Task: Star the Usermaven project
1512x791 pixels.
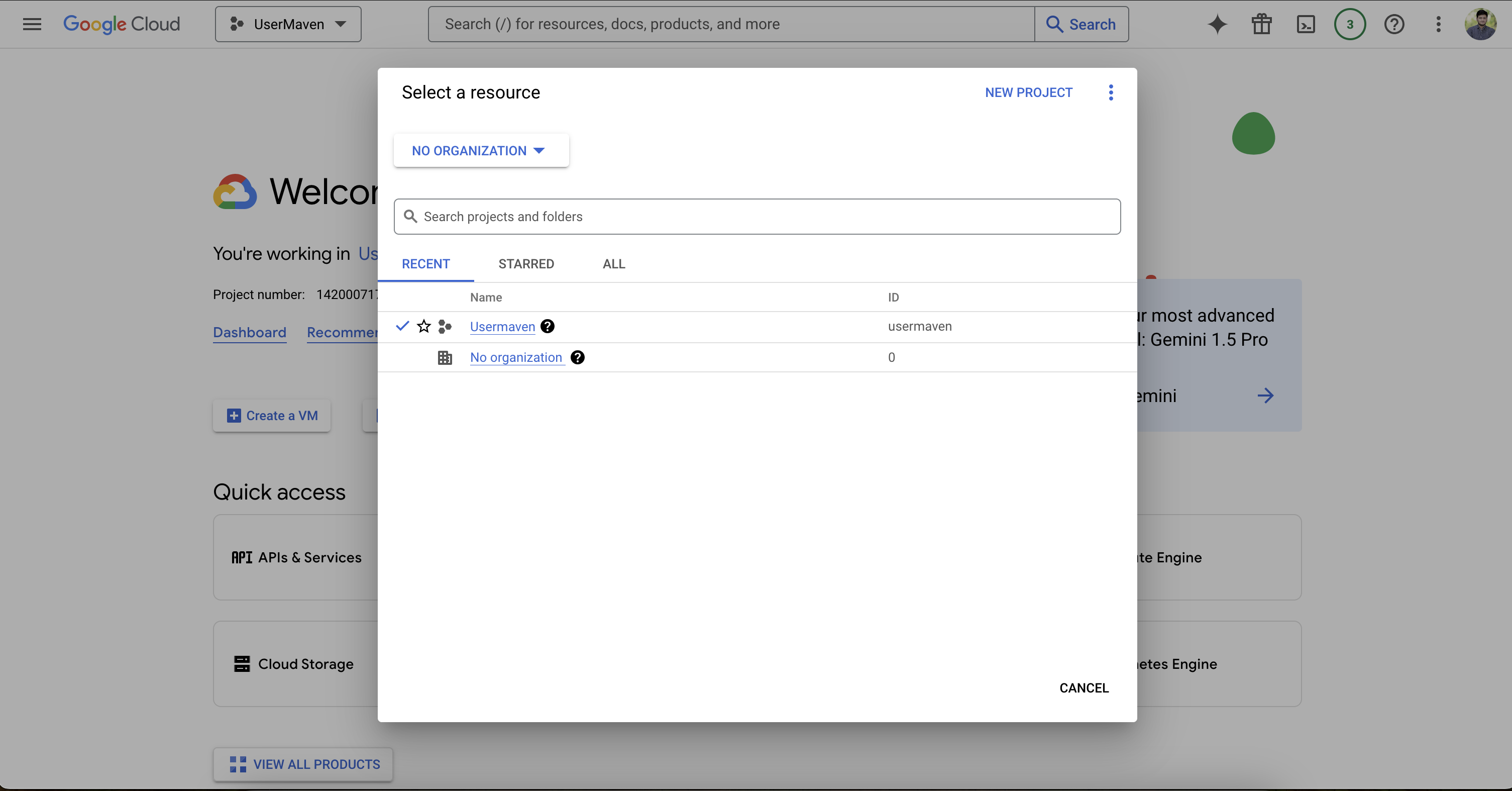Action: click(424, 327)
